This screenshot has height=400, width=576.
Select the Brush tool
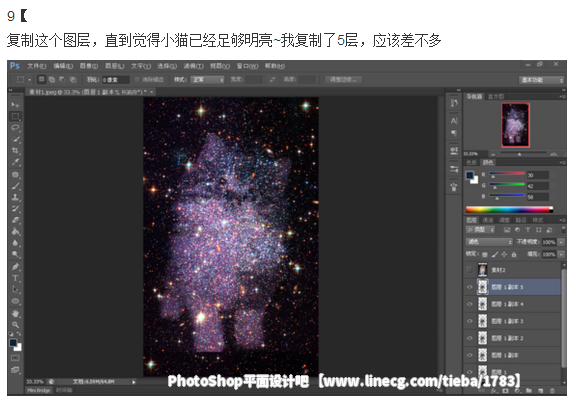[15, 186]
